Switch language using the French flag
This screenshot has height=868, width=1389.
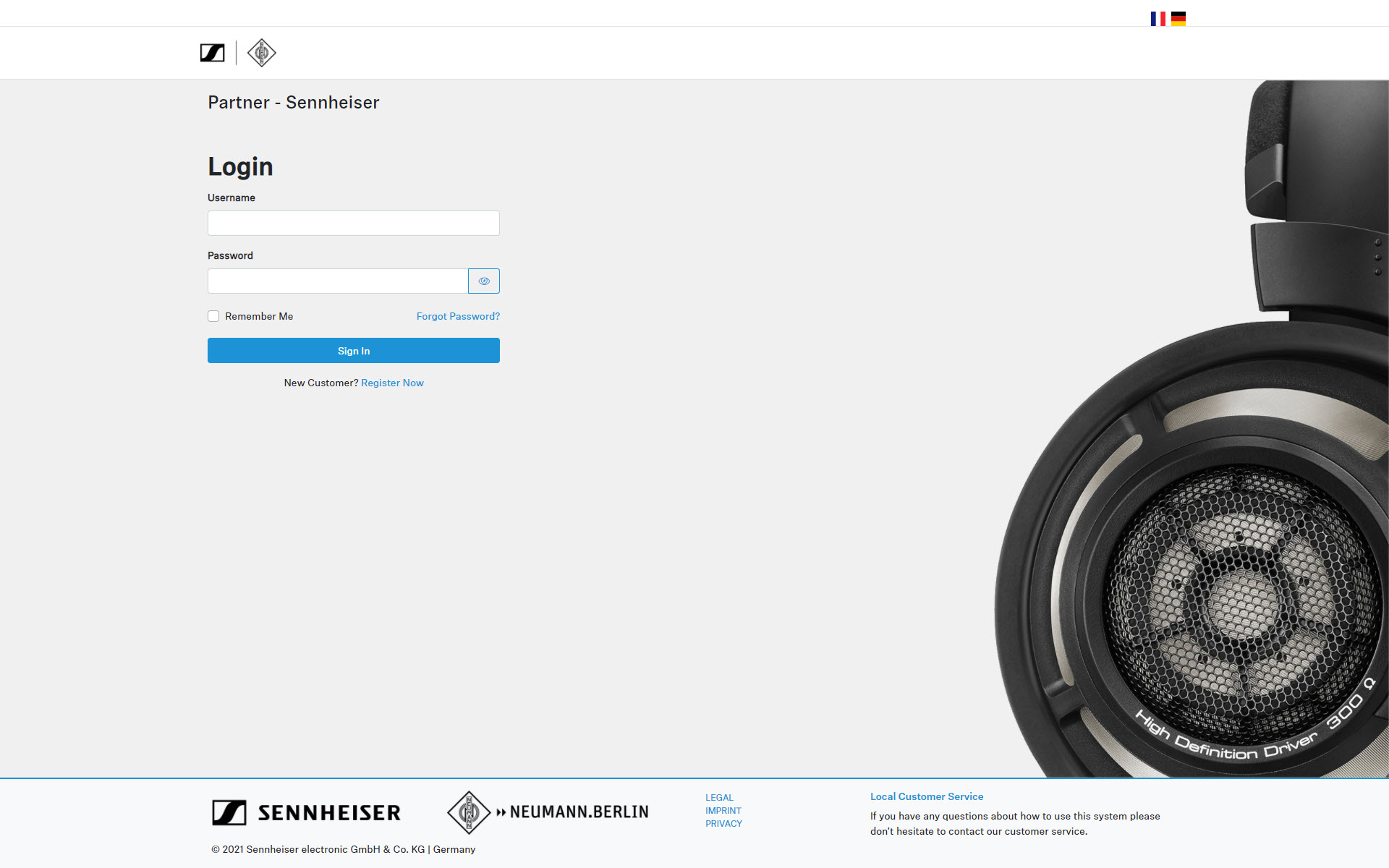(1157, 19)
